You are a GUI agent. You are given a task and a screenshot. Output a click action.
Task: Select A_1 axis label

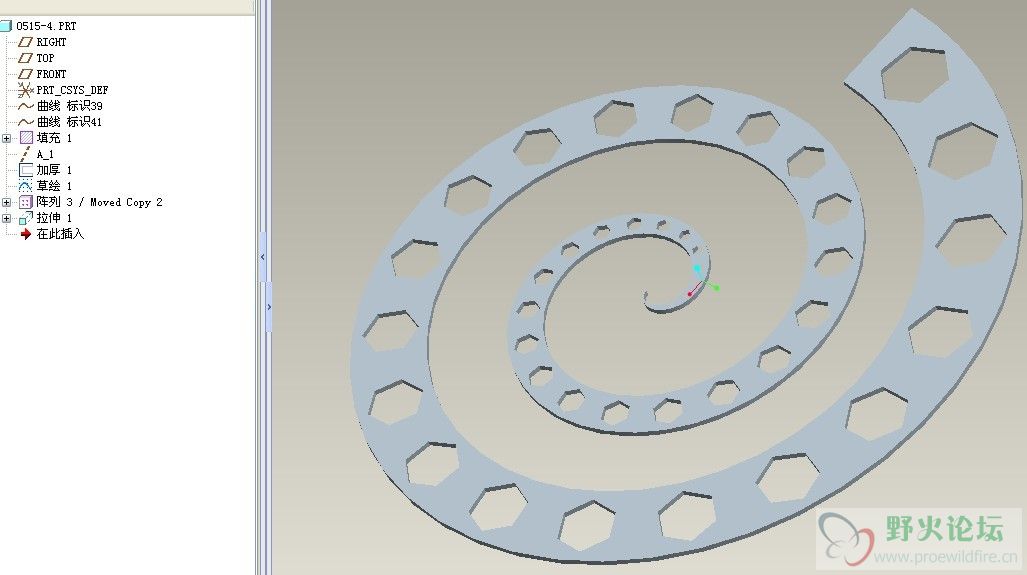45,155
